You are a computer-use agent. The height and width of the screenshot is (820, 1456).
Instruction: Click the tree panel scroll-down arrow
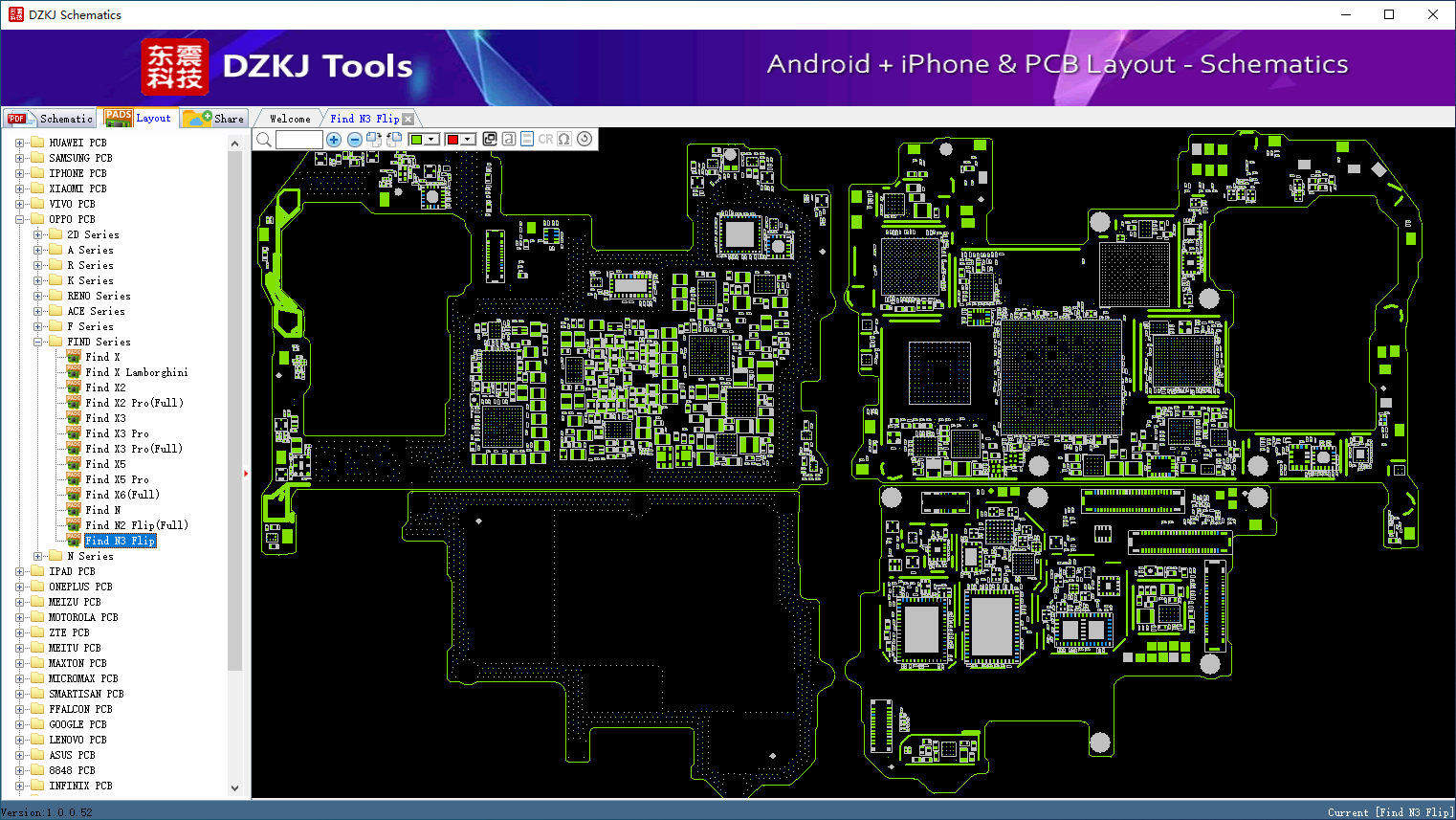(x=235, y=788)
